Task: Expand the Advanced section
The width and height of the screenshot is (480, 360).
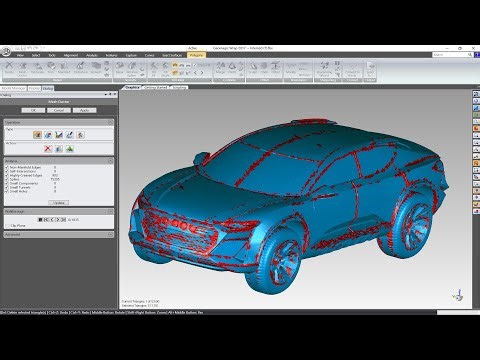Action: pos(111,235)
